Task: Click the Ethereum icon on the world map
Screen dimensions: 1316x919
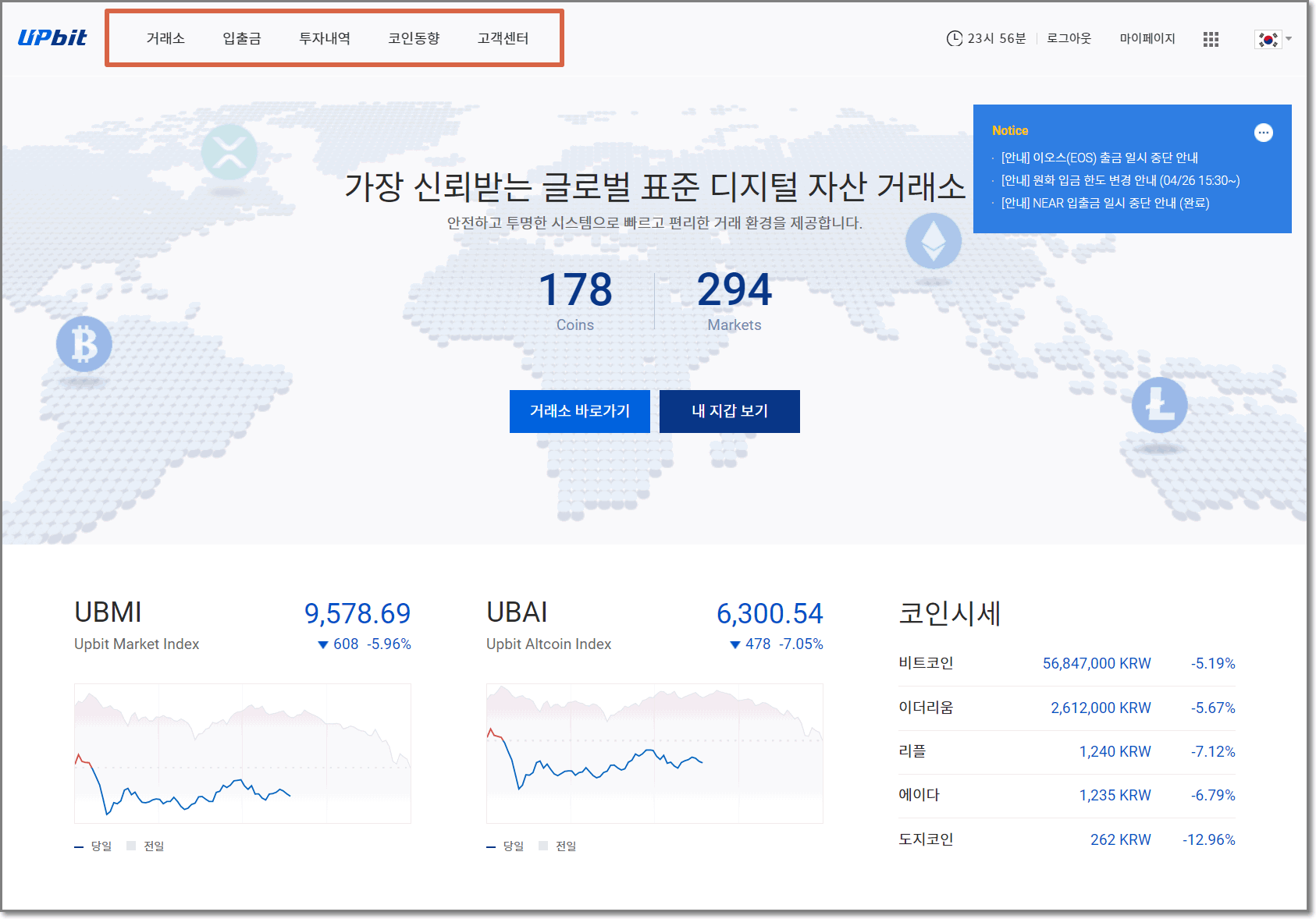Action: 934,242
